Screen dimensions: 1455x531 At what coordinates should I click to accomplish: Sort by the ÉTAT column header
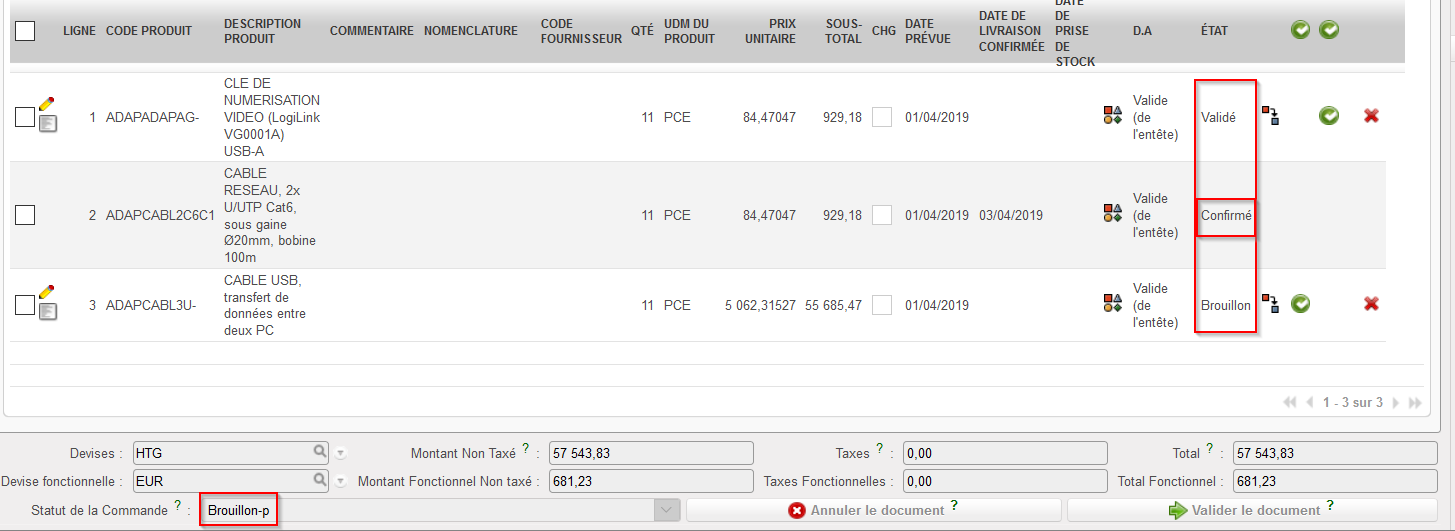click(x=1214, y=31)
